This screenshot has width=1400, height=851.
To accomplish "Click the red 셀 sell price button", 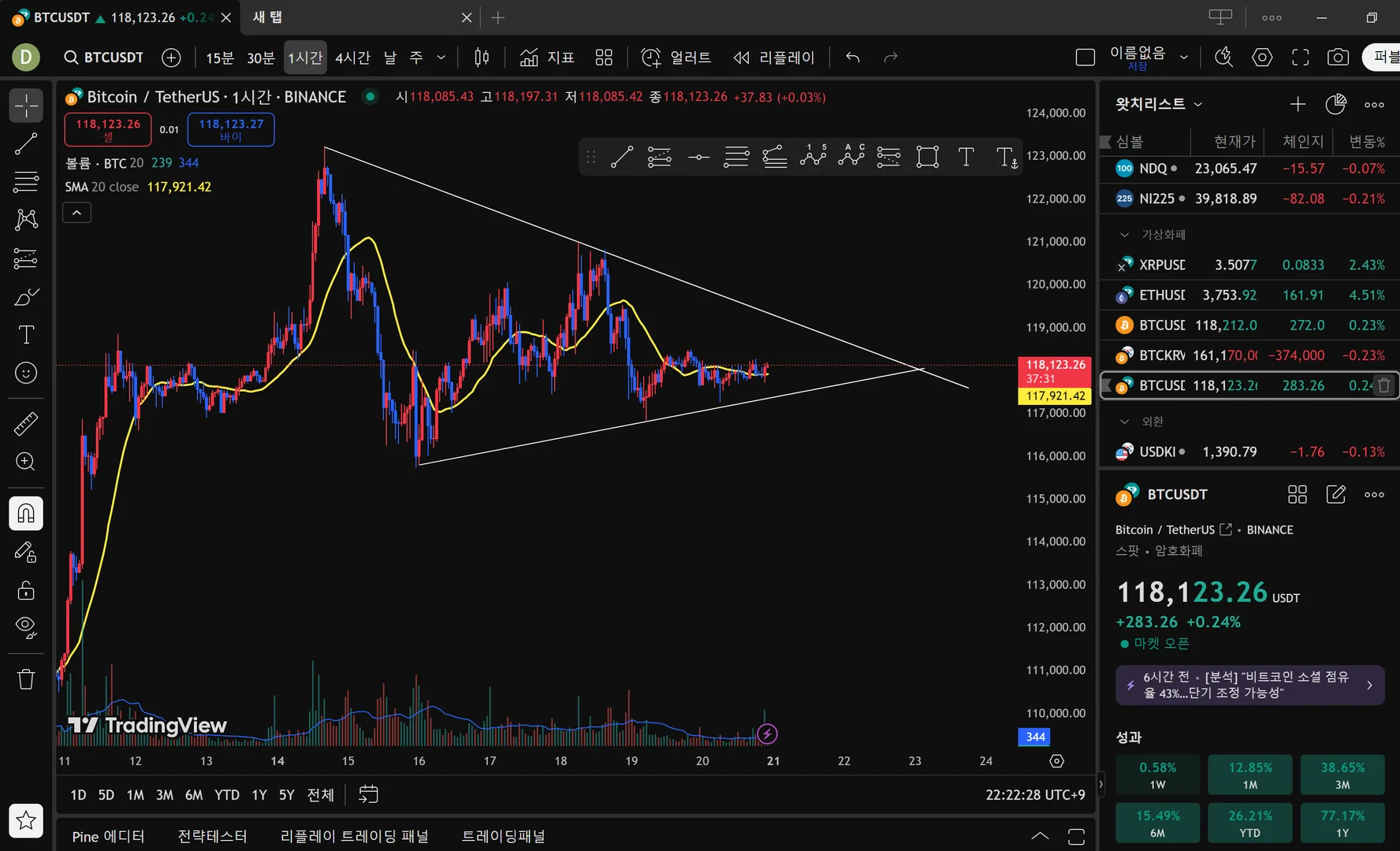I will 108,130.
